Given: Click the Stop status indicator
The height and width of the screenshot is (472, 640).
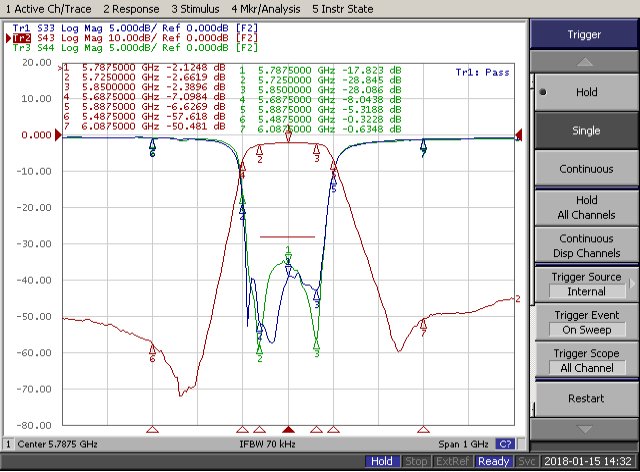Looking at the screenshot, I should tap(416, 461).
